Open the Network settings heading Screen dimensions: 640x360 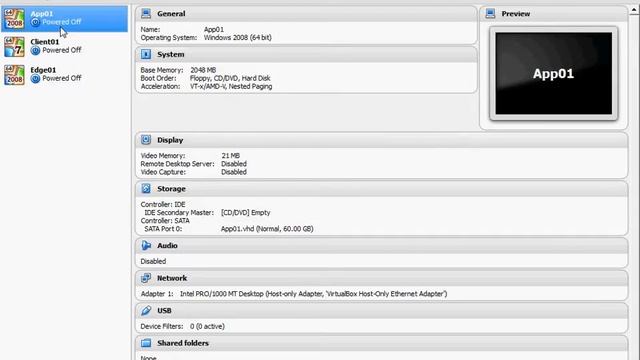[172, 278]
